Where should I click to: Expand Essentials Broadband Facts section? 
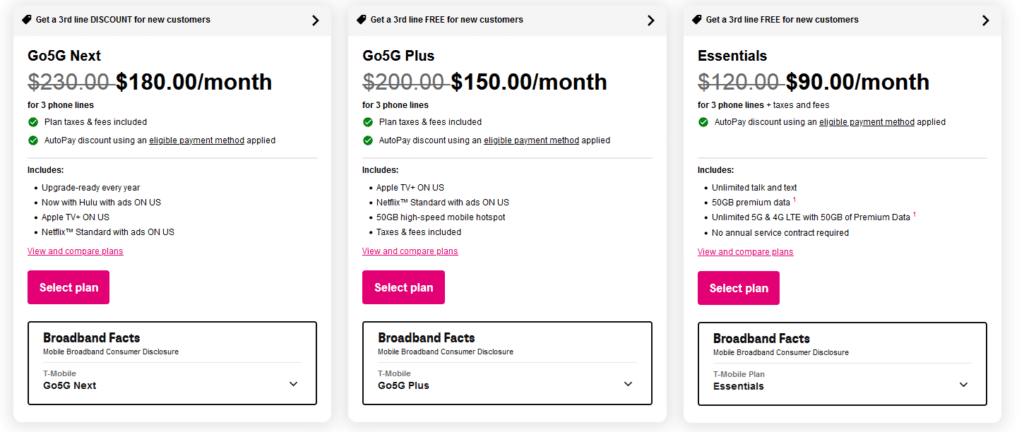click(963, 384)
